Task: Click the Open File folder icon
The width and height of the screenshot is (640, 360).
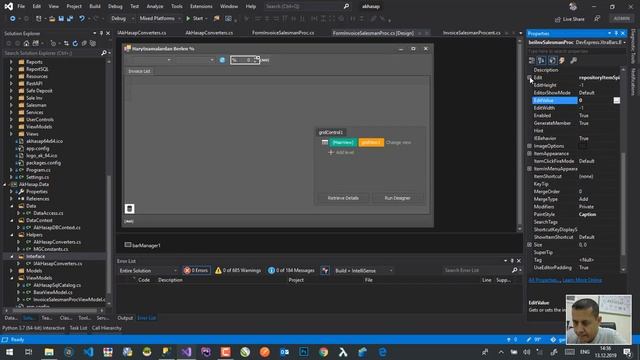Action: pyautogui.click(x=52, y=19)
